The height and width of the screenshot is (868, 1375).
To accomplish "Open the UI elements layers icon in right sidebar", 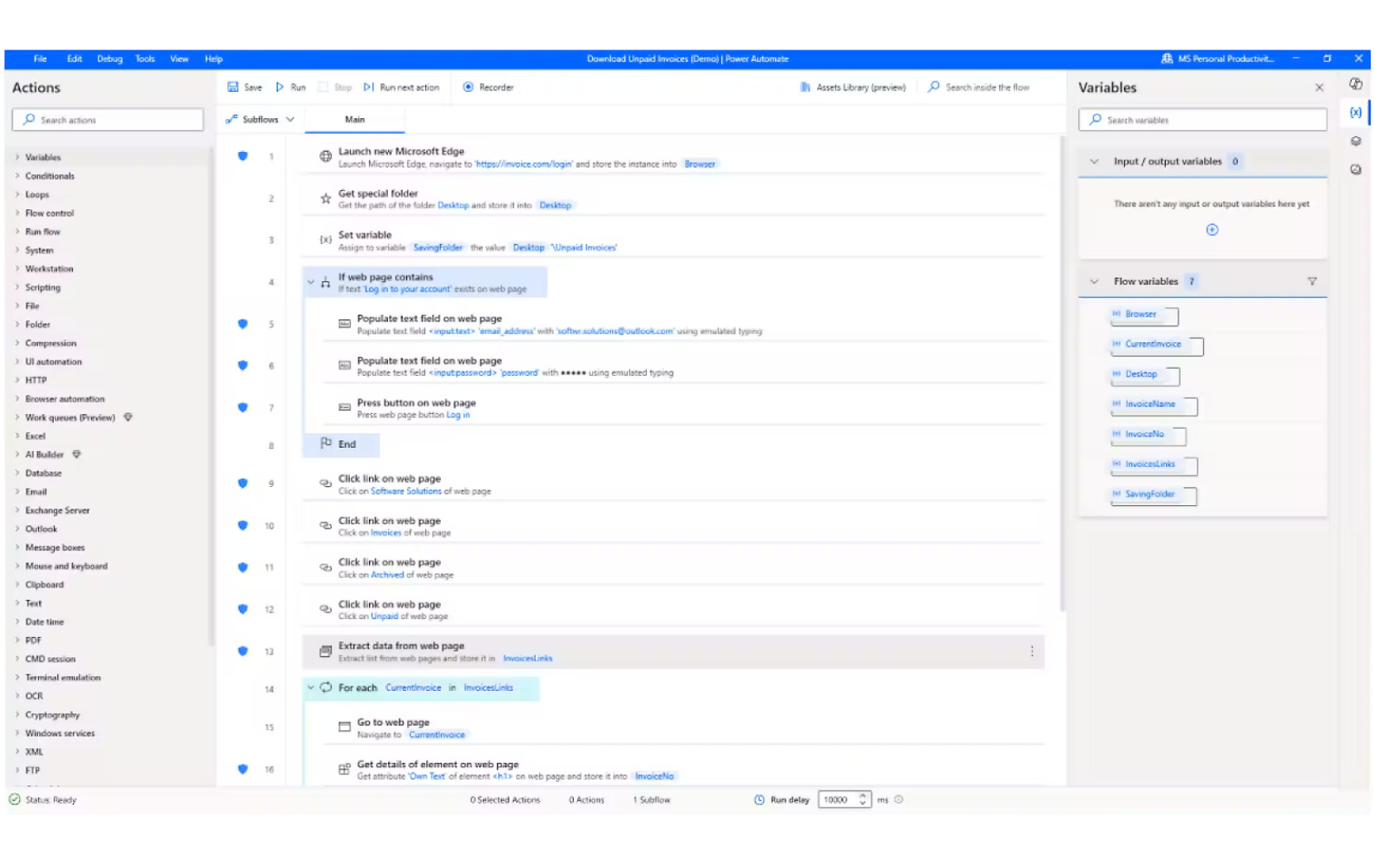I will click(1356, 141).
